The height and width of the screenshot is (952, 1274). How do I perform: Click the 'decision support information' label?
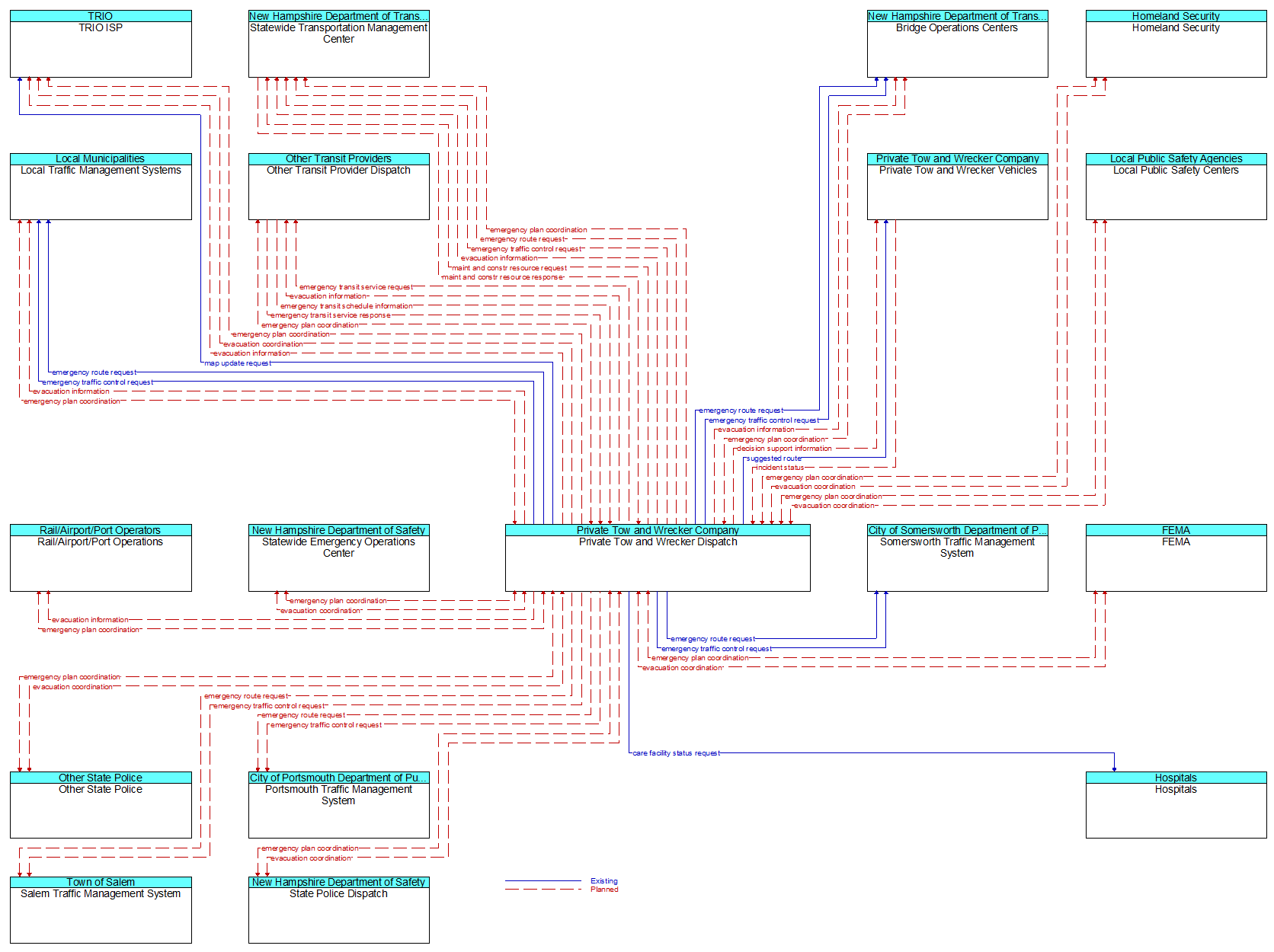click(x=784, y=449)
